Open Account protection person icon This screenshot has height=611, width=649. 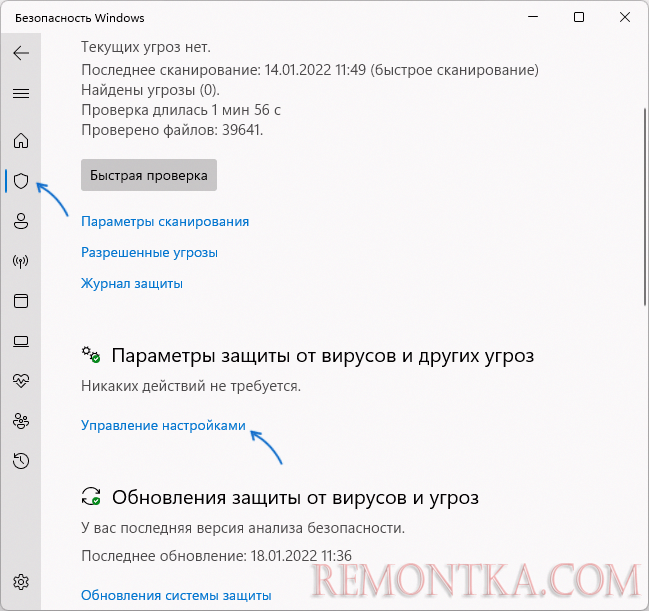pos(21,221)
